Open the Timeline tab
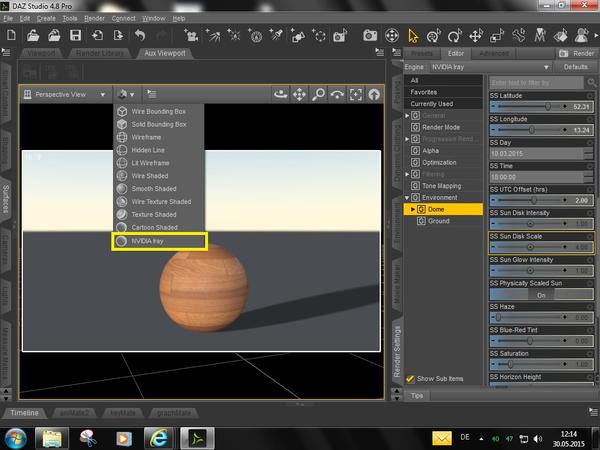Viewport: 600px width, 450px height. 24,413
